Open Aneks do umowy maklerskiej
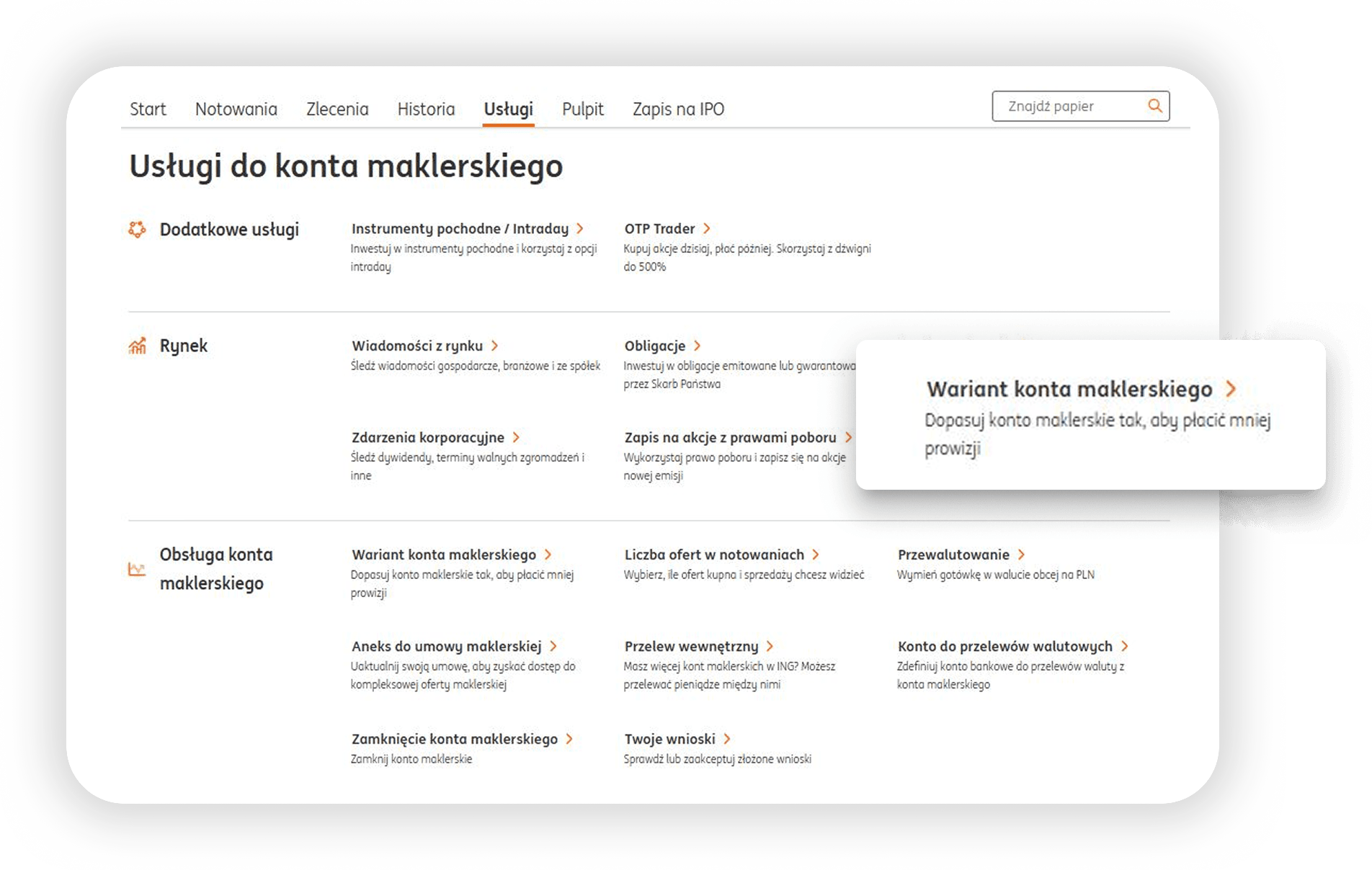The image size is (1372, 870). click(x=446, y=646)
